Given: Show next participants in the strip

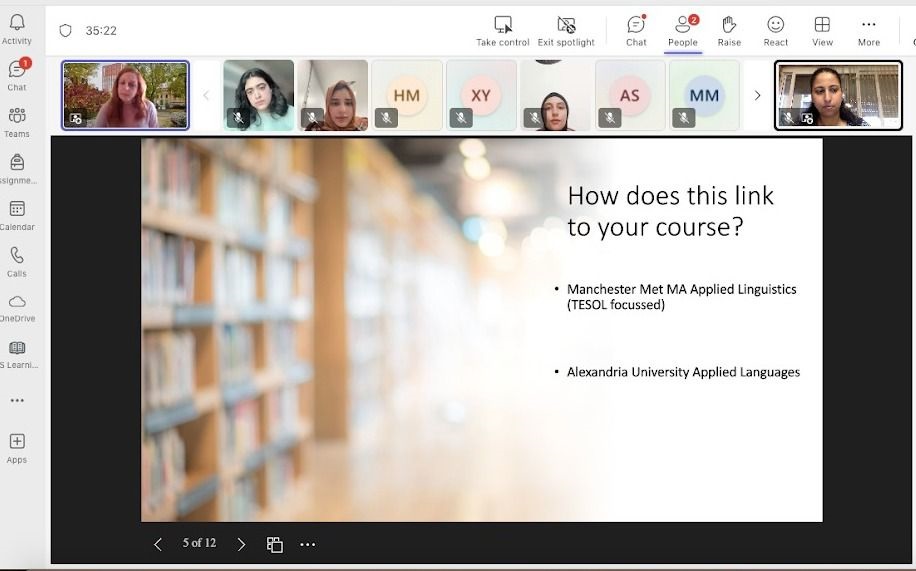Looking at the screenshot, I should (757, 95).
